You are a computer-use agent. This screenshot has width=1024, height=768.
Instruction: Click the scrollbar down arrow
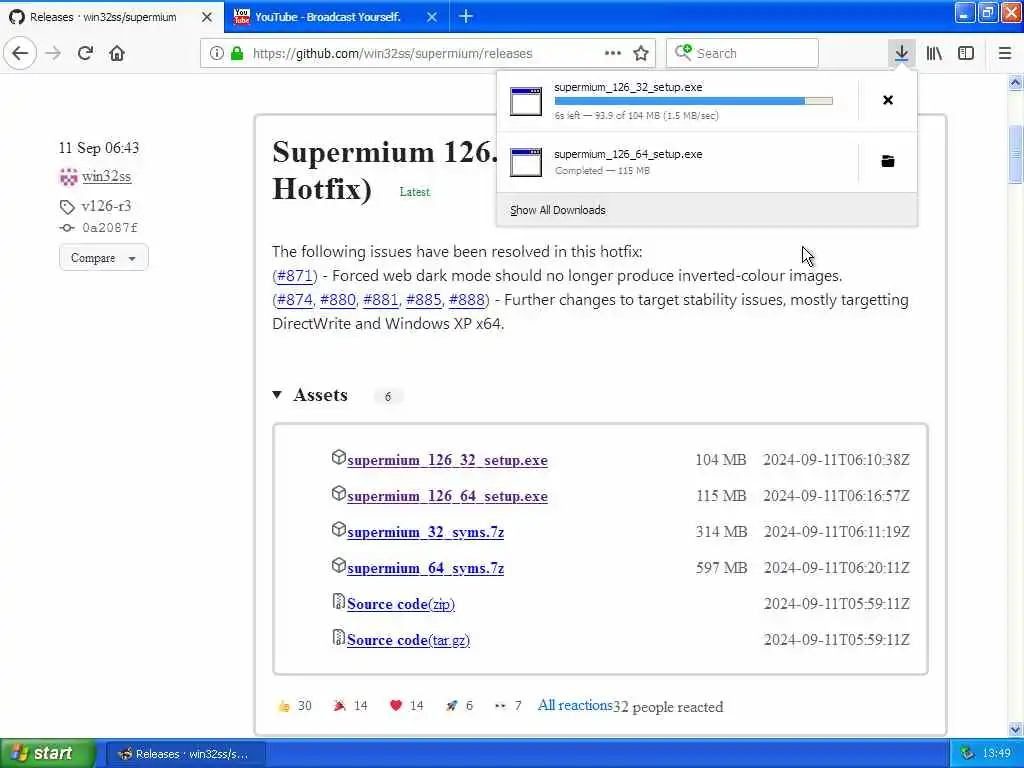1015,729
